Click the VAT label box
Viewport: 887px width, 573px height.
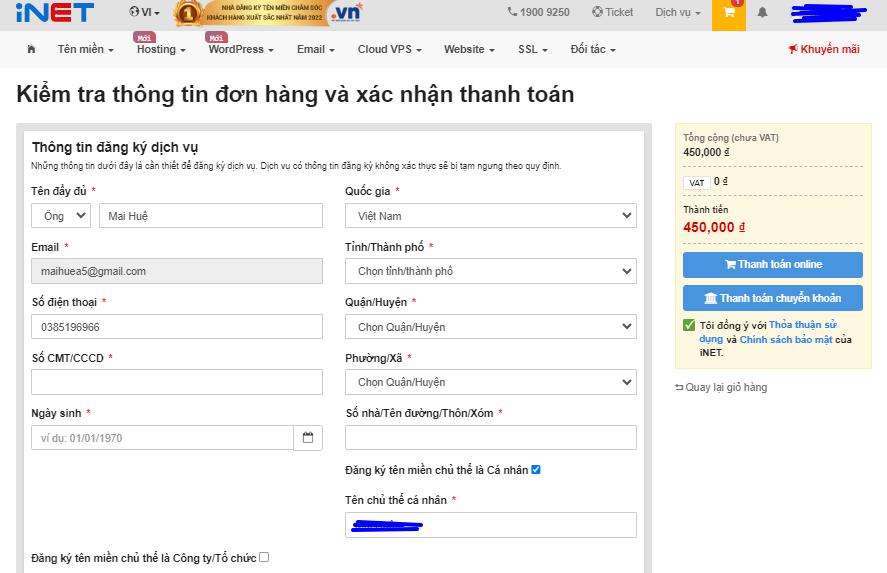[x=697, y=183]
